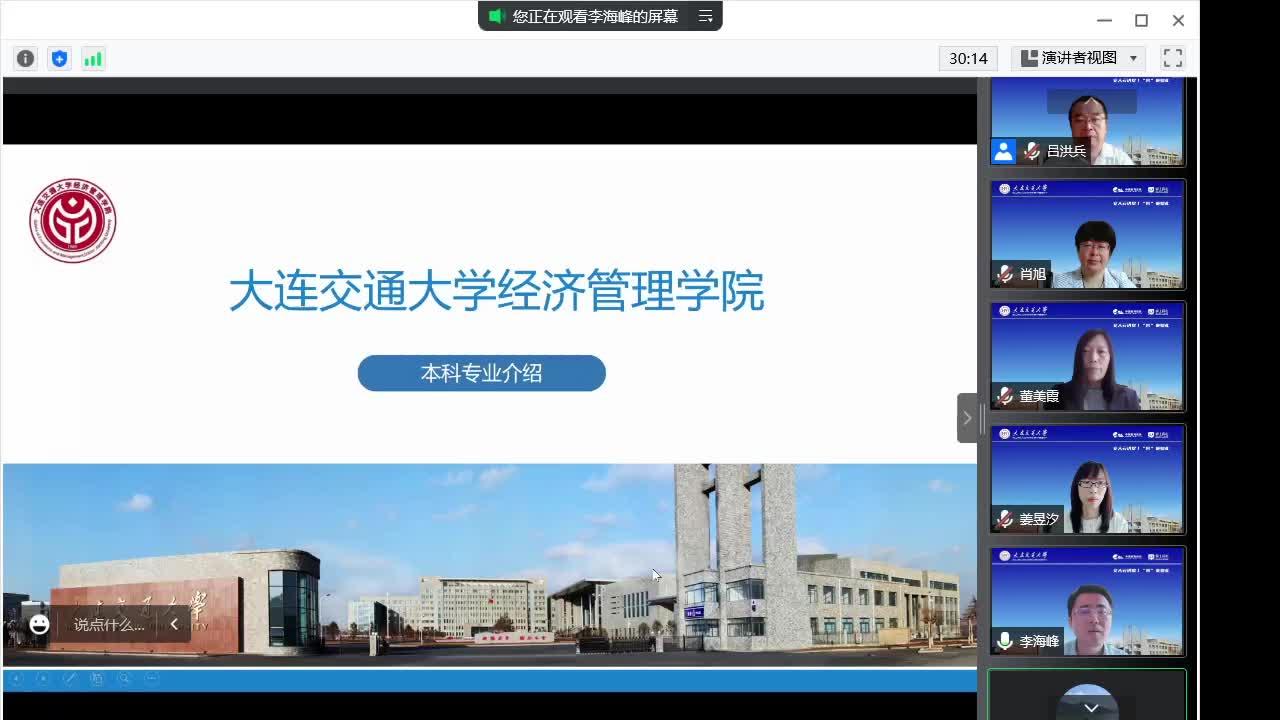Select the video thumbnail of 姜昱汐
Image resolution: width=1280 pixels, height=720 pixels.
point(1087,479)
